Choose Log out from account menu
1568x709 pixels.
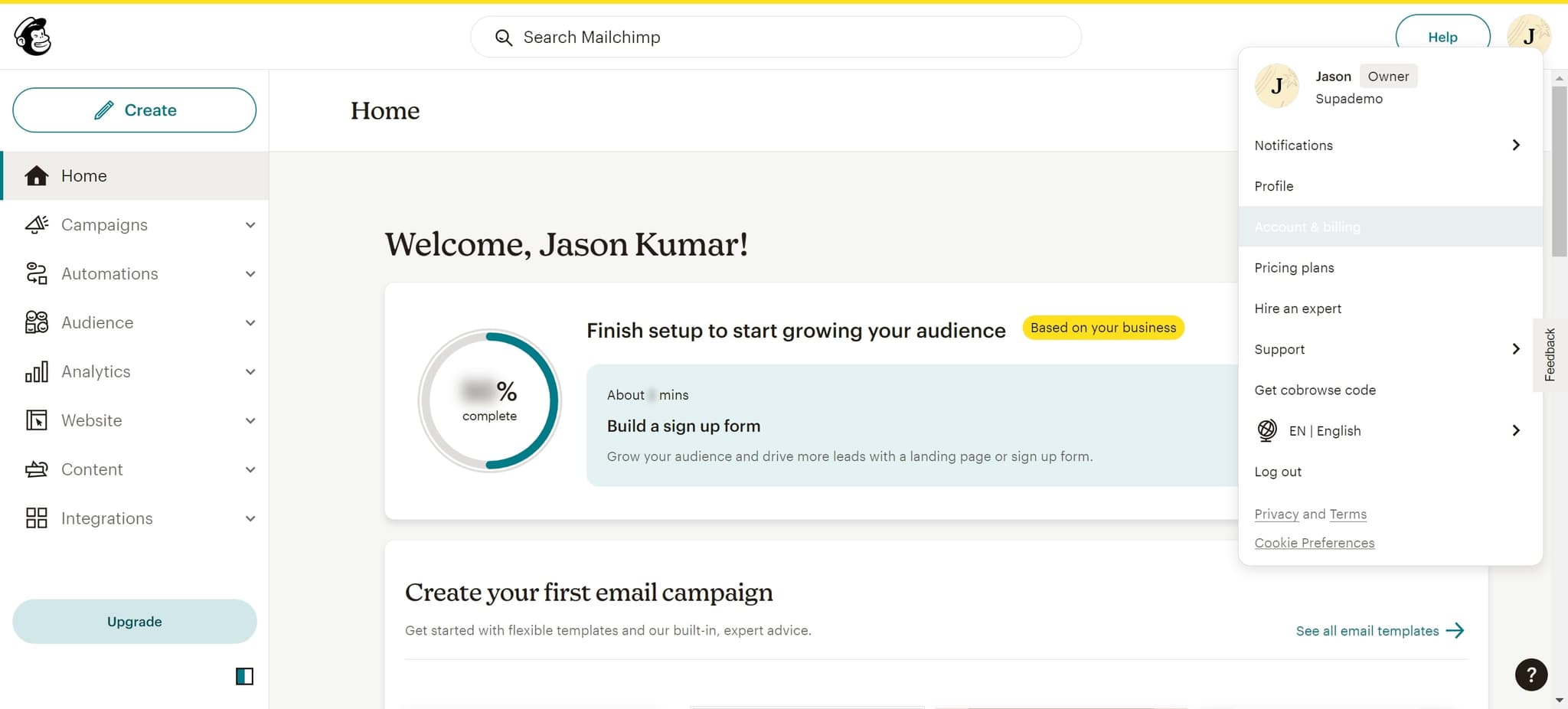click(1277, 472)
